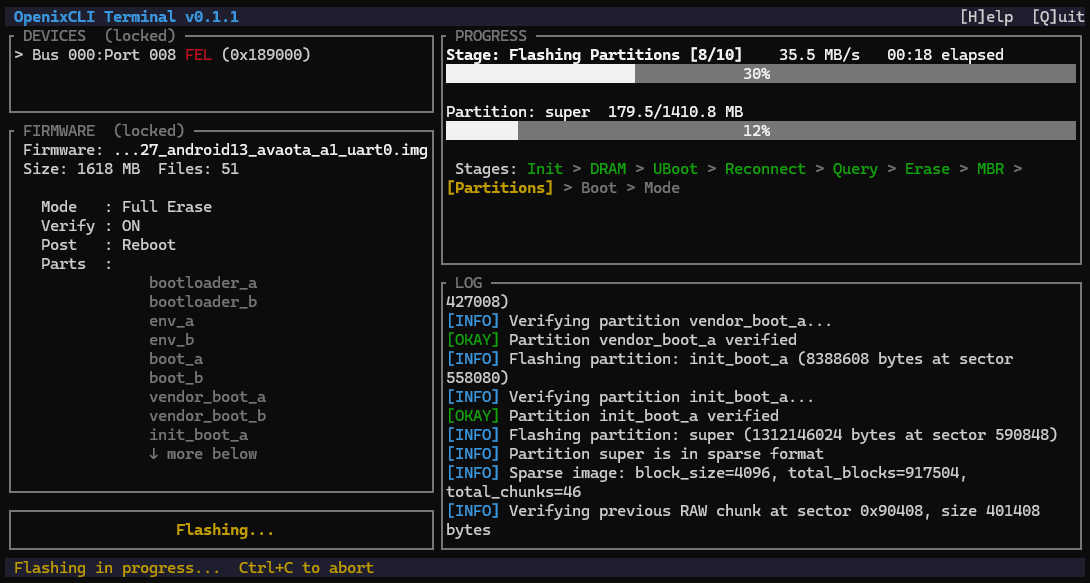This screenshot has width=1090, height=583.
Task: Click the OpenixCLI Terminal v0.1.1 title
Action: (x=127, y=17)
